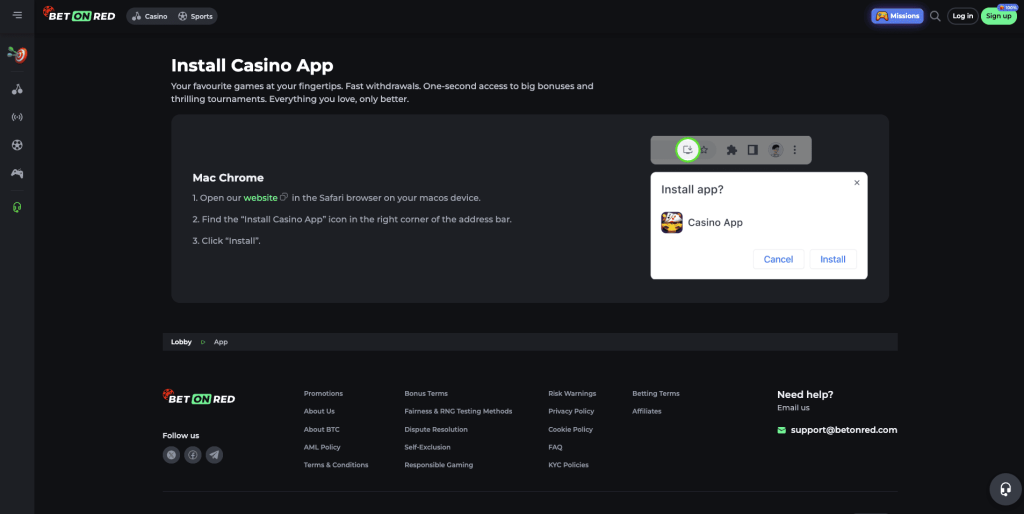
Task: Switch to the Sports header tab
Action: (195, 16)
